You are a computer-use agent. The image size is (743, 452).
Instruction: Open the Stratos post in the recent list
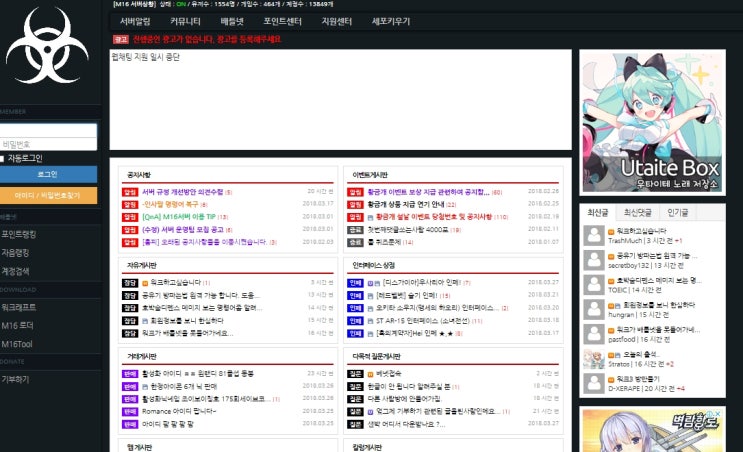pos(642,354)
